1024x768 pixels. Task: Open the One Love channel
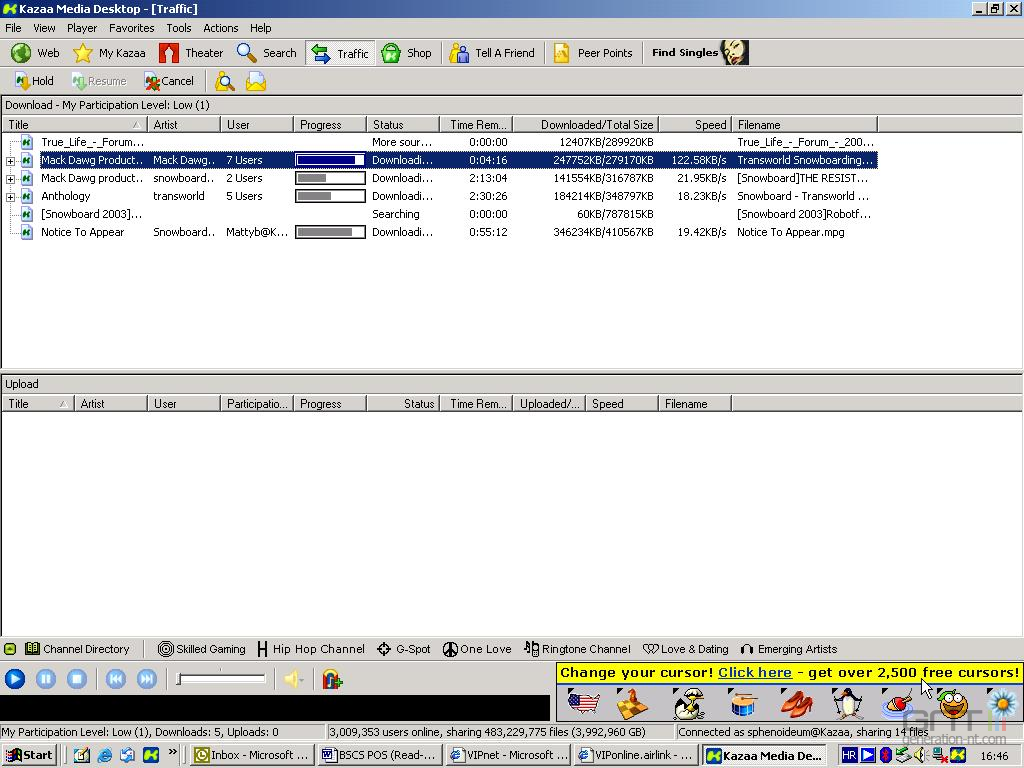[x=477, y=649]
